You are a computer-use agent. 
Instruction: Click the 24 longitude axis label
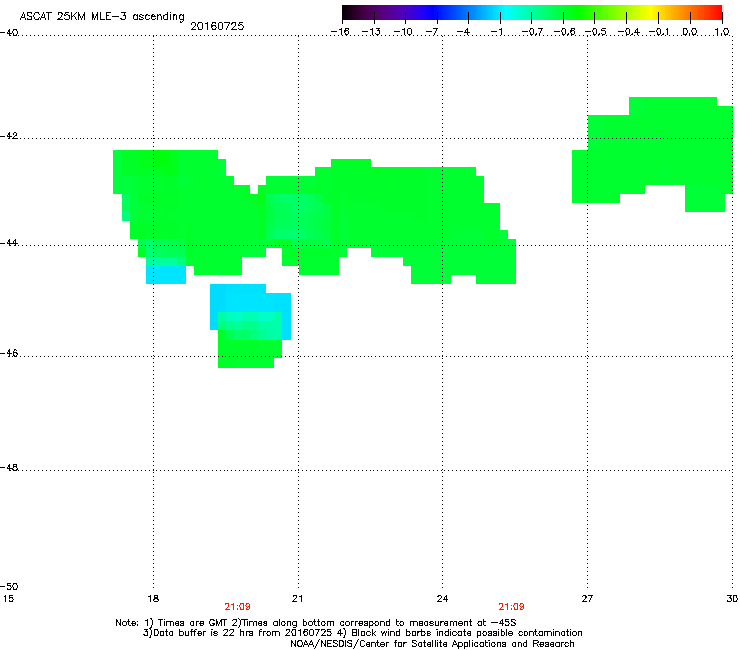(x=442, y=599)
